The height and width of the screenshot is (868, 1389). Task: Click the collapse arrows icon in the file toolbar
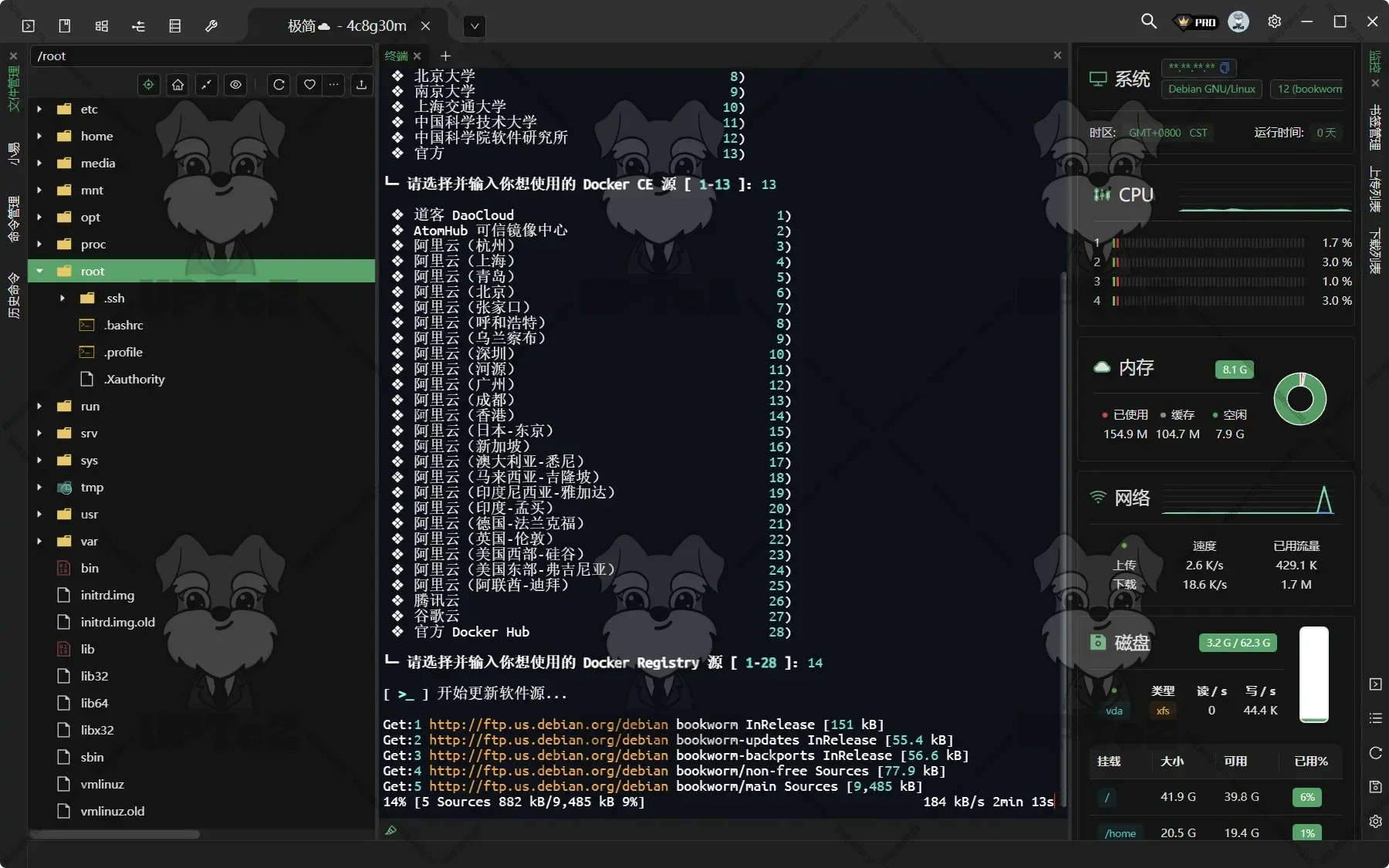pyautogui.click(x=207, y=84)
